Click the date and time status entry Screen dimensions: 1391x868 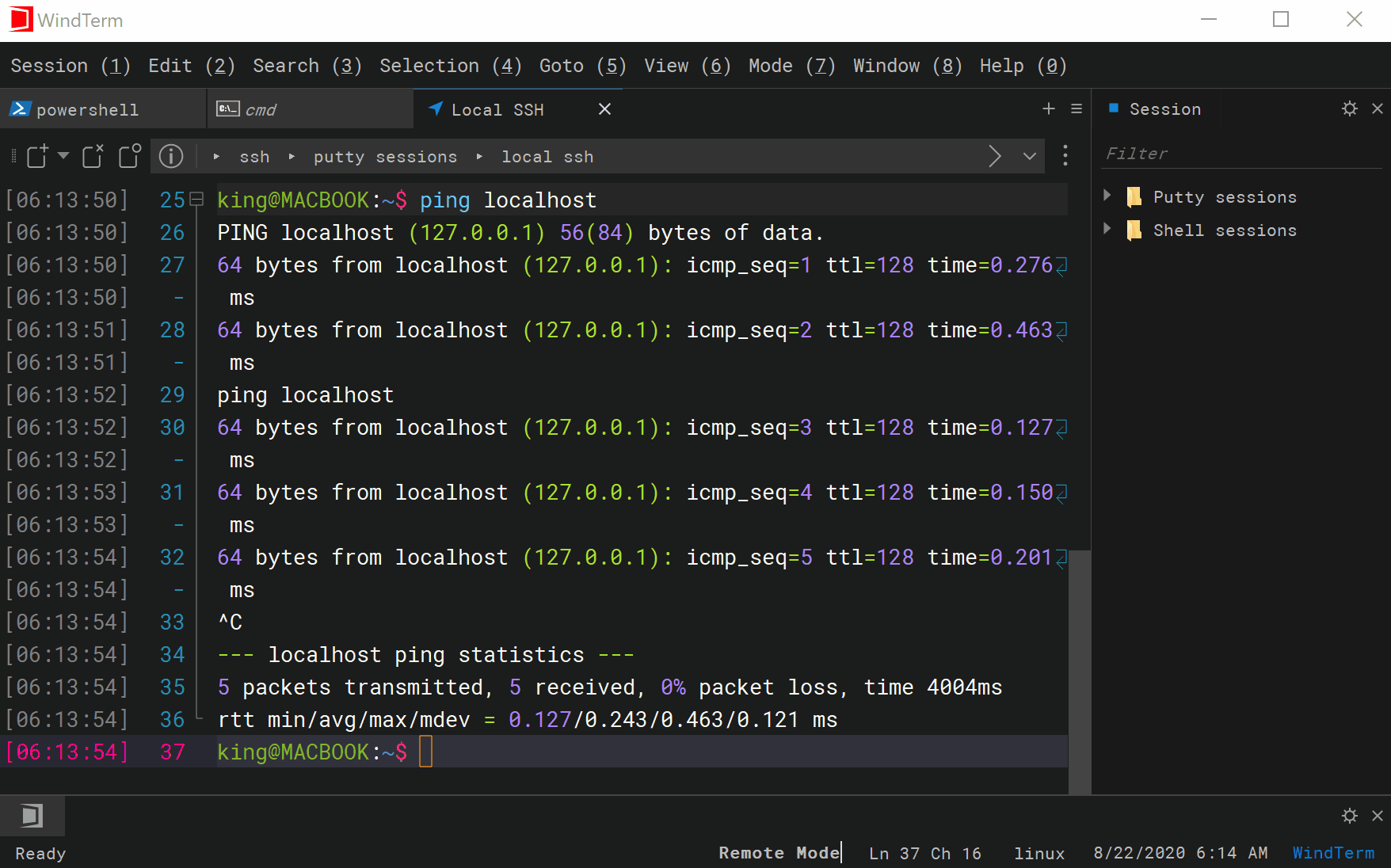click(x=1180, y=853)
